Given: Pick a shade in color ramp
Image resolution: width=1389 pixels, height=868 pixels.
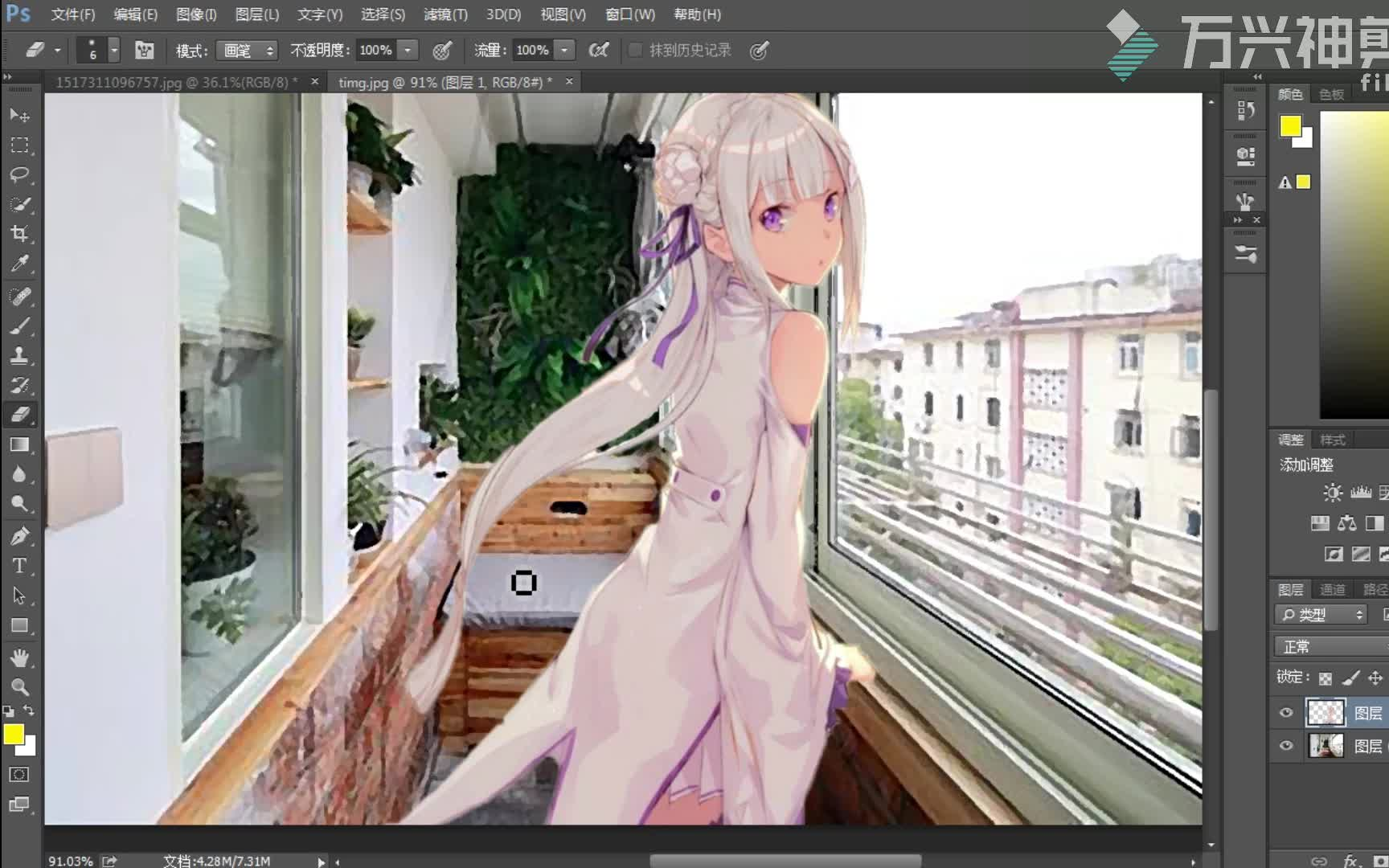Looking at the screenshot, I should pos(1354,265).
